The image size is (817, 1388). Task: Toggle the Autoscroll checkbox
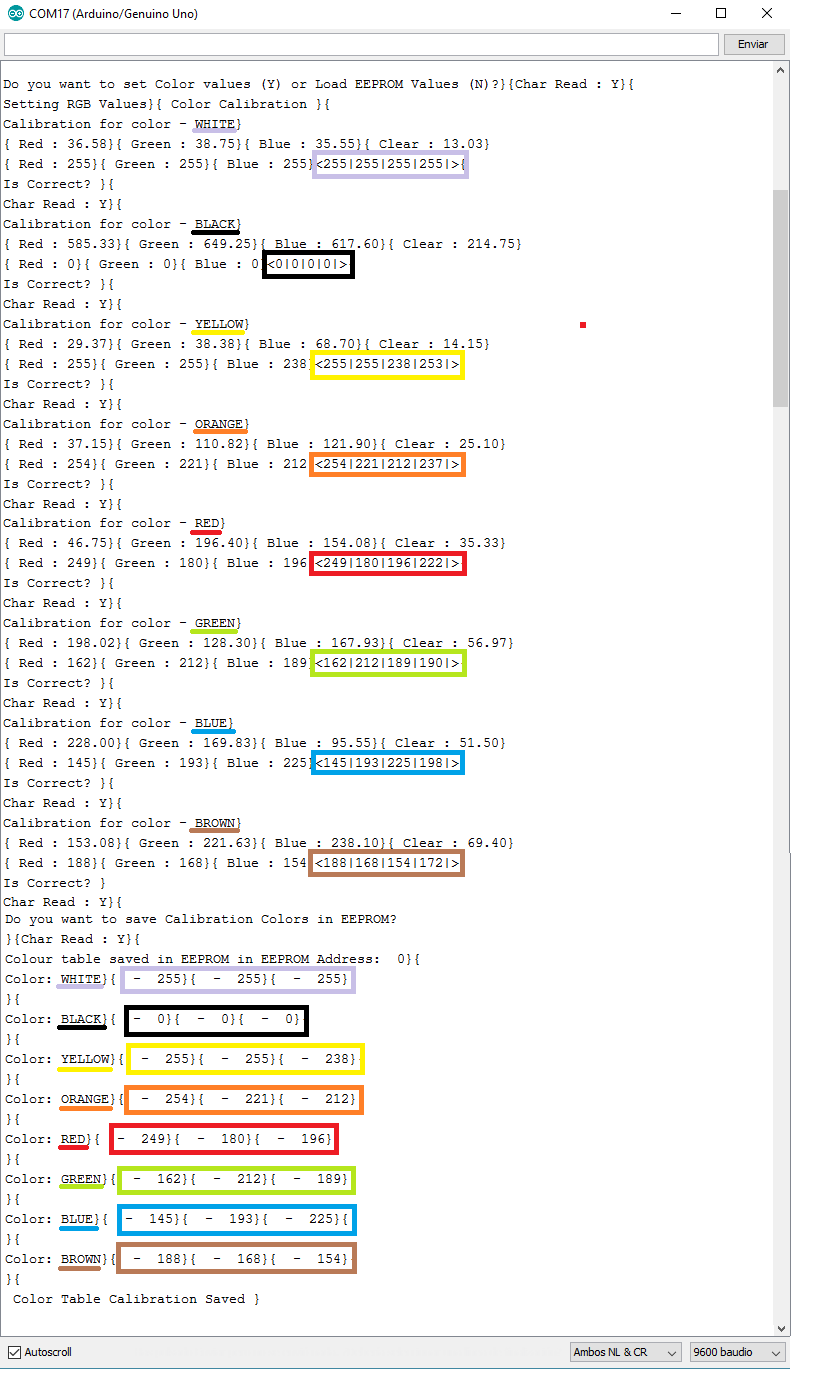[x=14, y=1352]
